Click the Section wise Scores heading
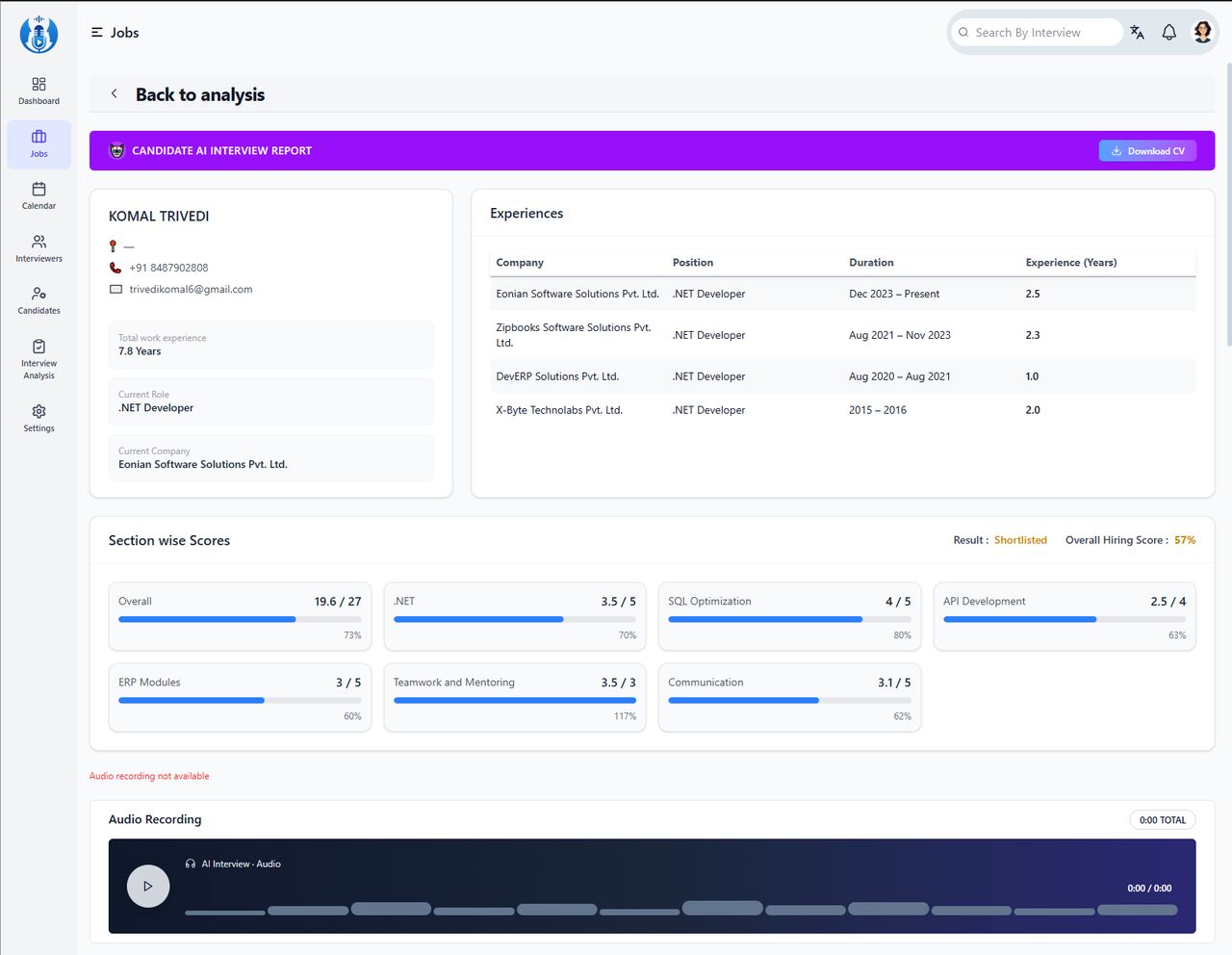Viewport: 1232px width, 955px height. (169, 540)
